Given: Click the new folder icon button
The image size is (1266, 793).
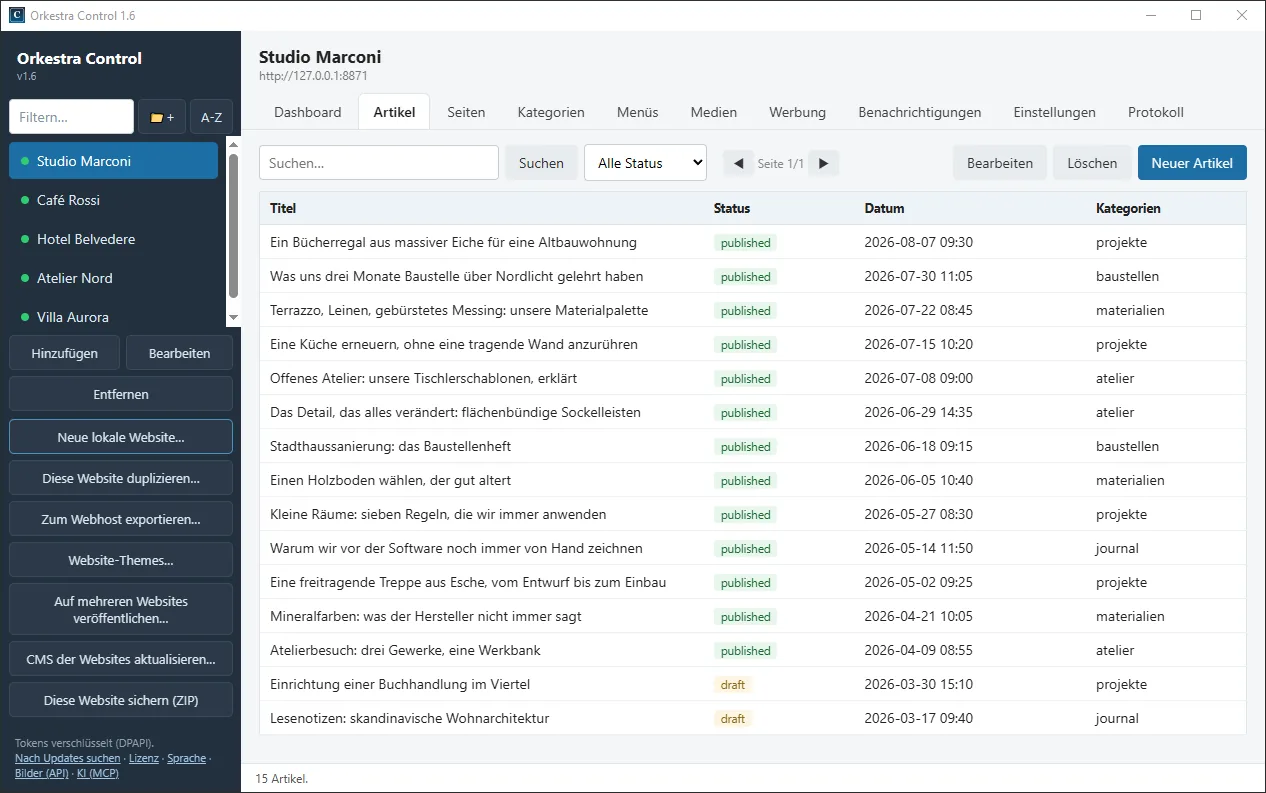Looking at the screenshot, I should pyautogui.click(x=162, y=117).
